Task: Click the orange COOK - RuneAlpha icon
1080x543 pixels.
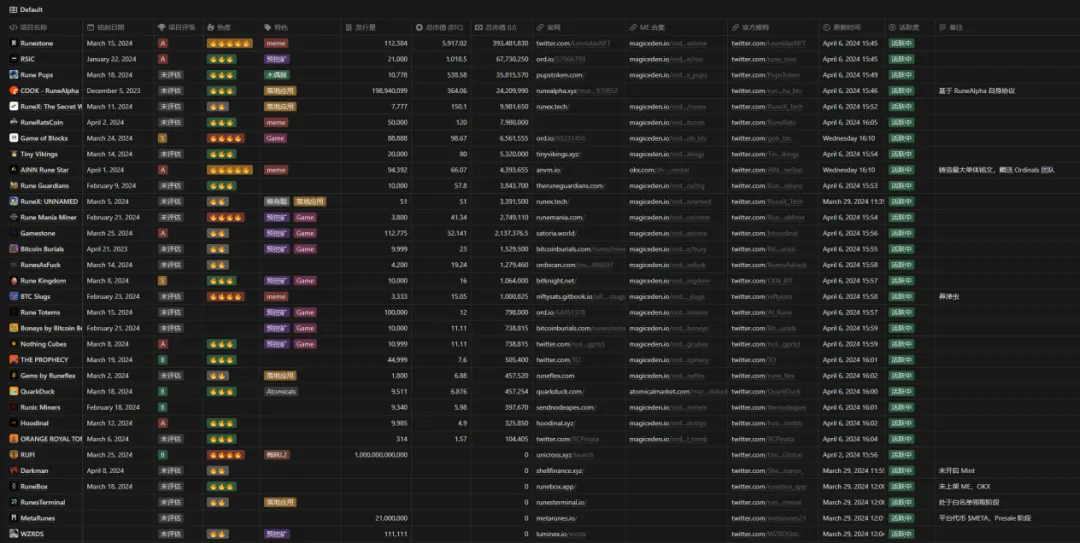Action: 14,91
